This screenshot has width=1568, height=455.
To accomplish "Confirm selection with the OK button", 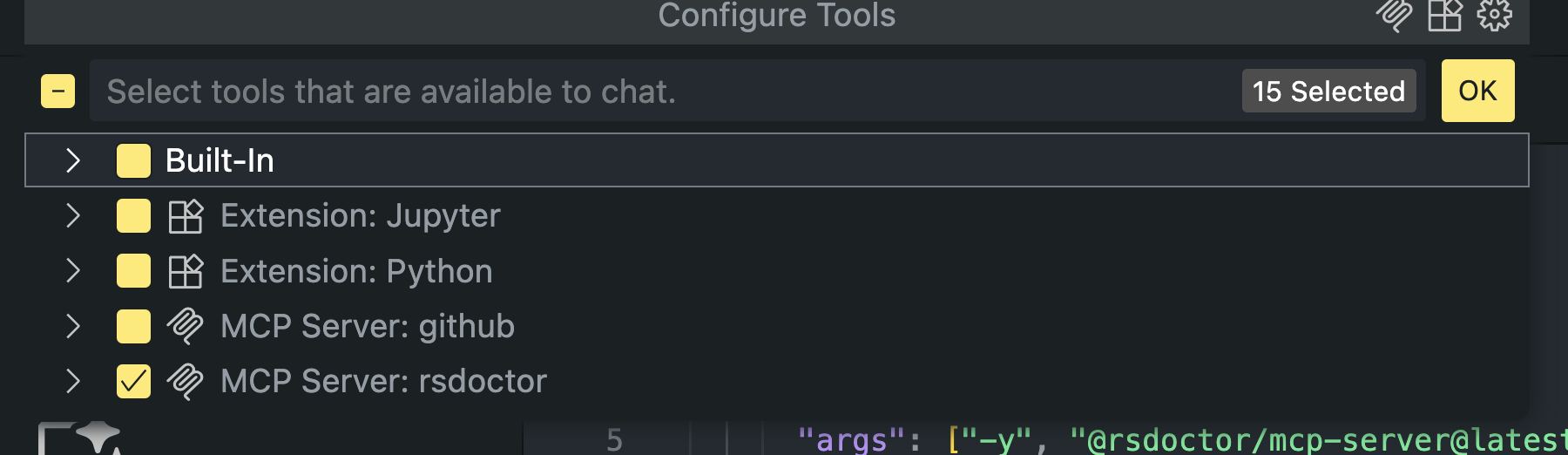I will [1477, 91].
